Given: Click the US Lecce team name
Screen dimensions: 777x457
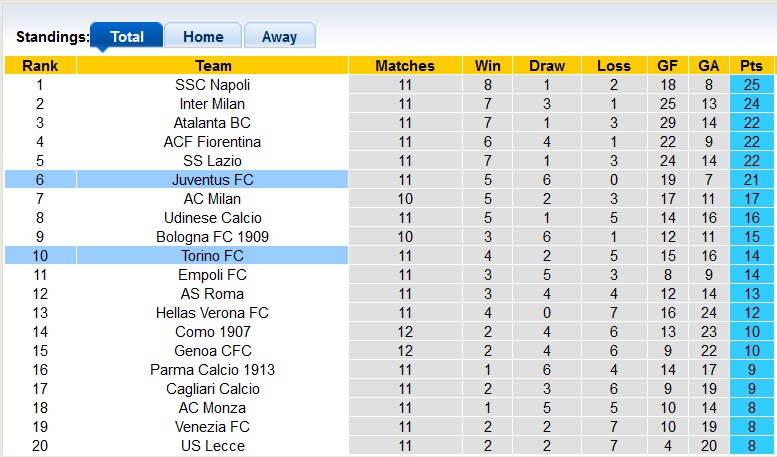Looking at the screenshot, I should (212, 446).
